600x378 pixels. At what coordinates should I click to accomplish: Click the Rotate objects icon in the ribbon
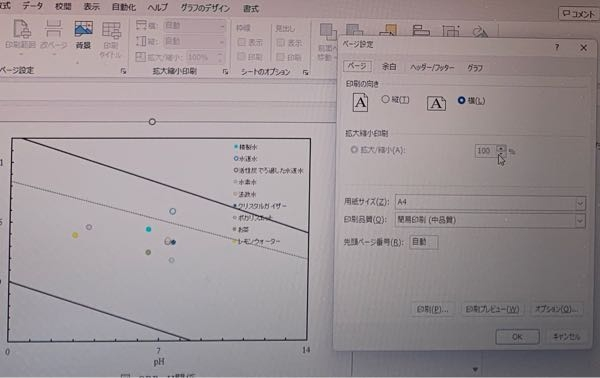(480, 31)
